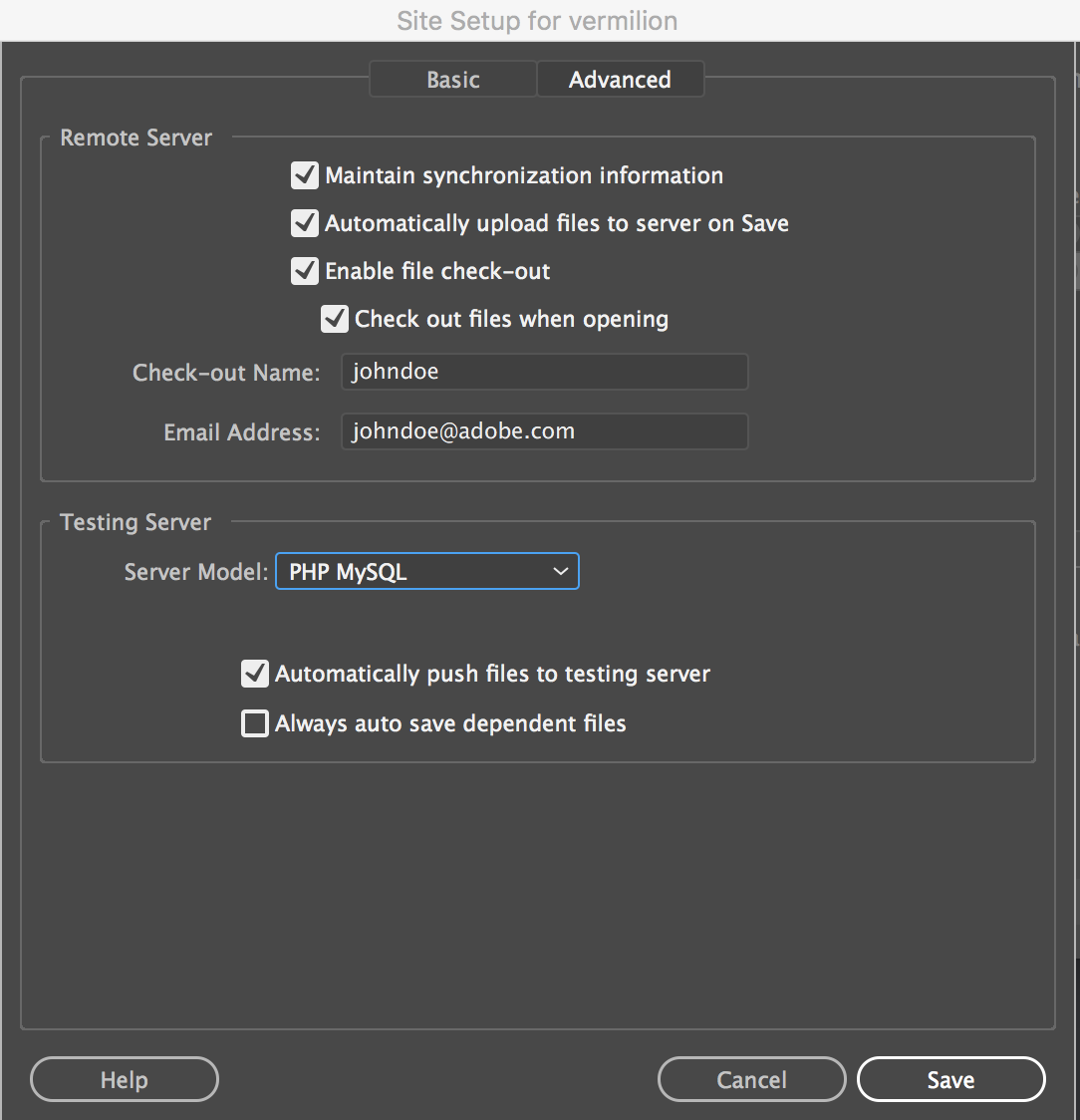Uncheck "Automatically upload files to server on Save"
The width and height of the screenshot is (1080, 1120).
click(x=304, y=223)
